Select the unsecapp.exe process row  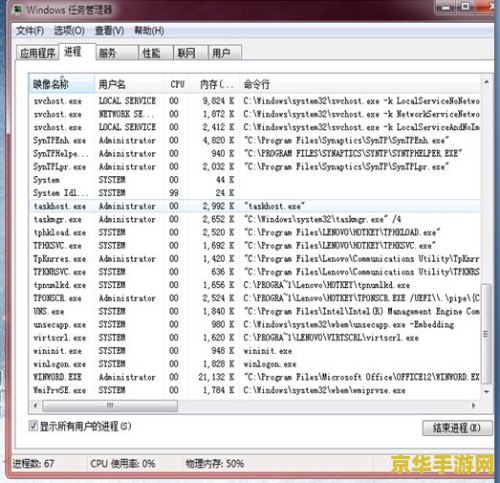255,324
